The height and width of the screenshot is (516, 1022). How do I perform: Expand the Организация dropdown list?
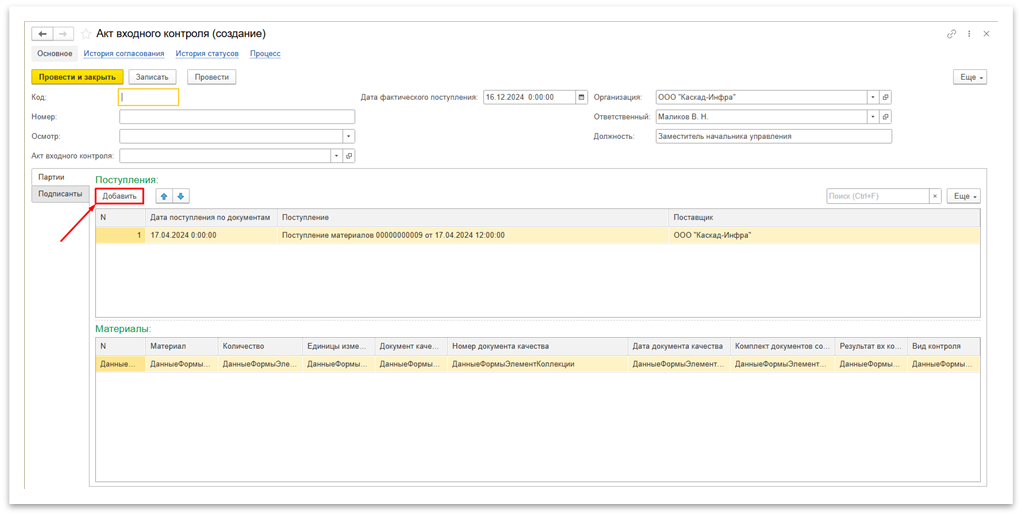click(872, 97)
